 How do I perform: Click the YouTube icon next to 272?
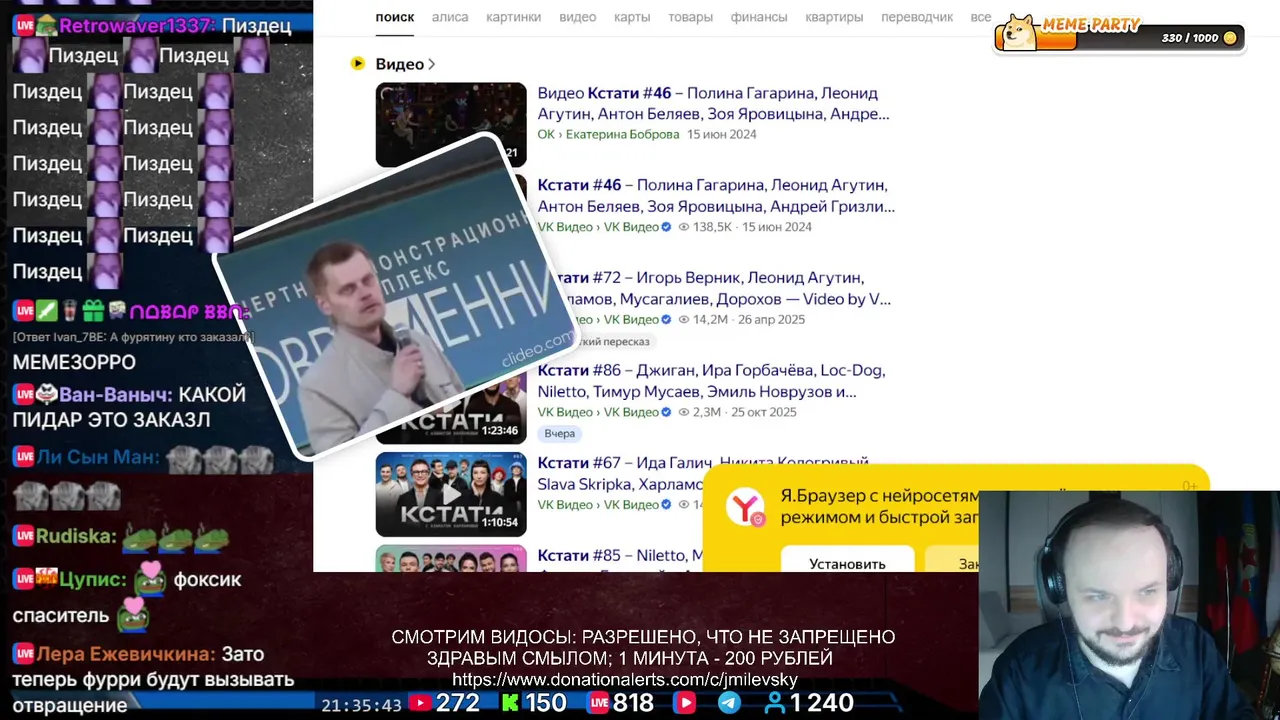point(420,704)
